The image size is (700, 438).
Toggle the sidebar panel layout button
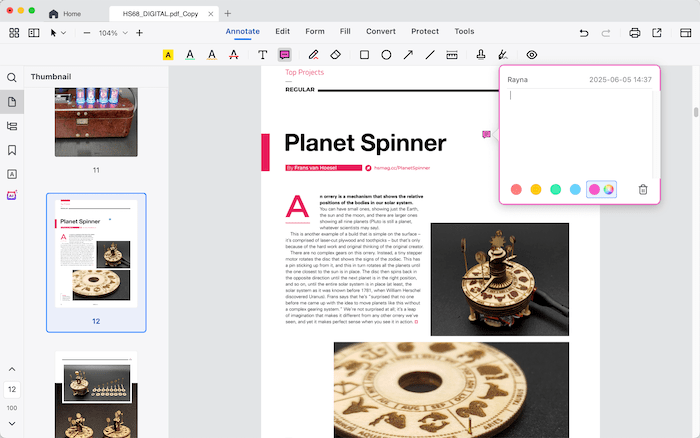coord(34,33)
